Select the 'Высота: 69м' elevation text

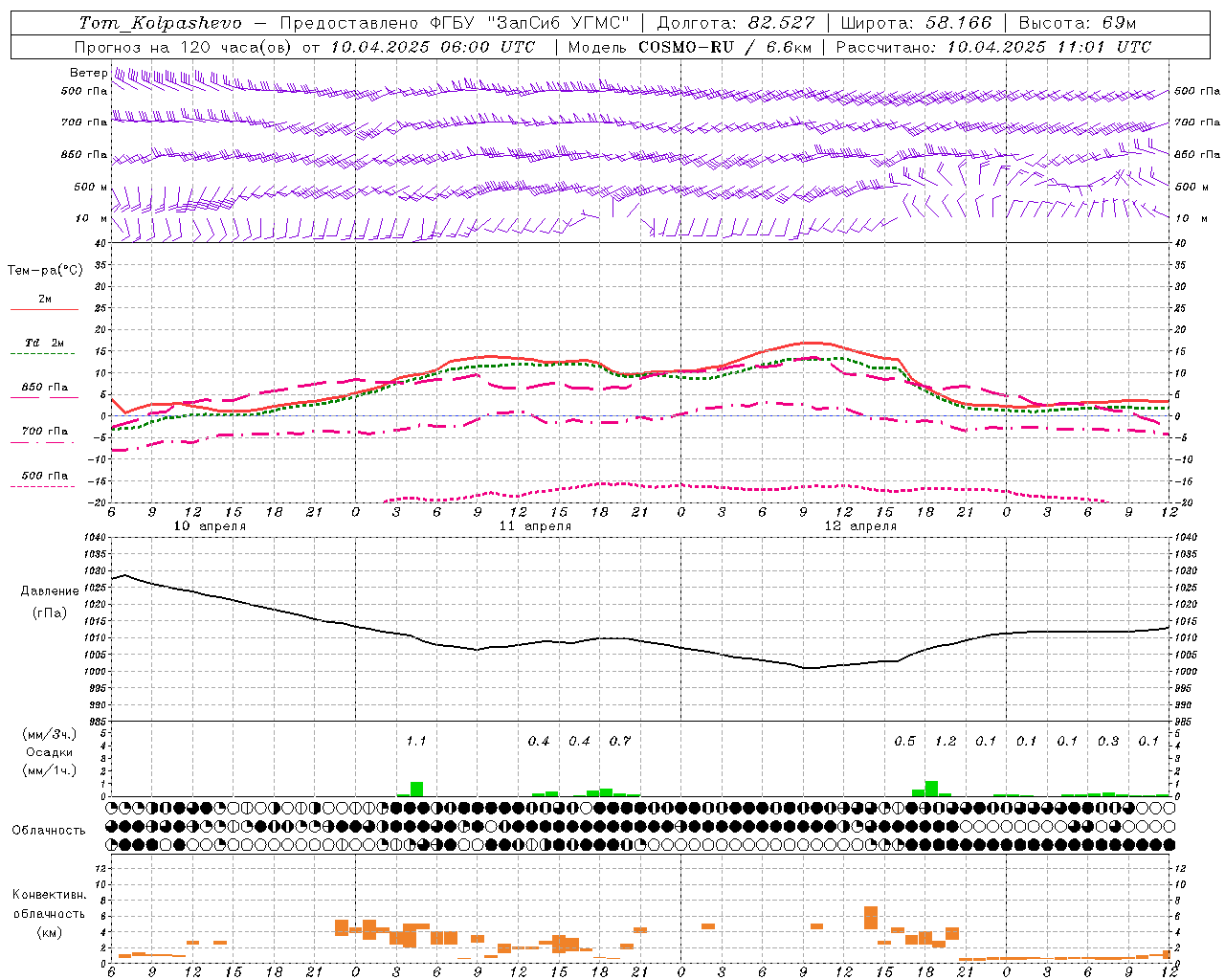(x=1078, y=23)
